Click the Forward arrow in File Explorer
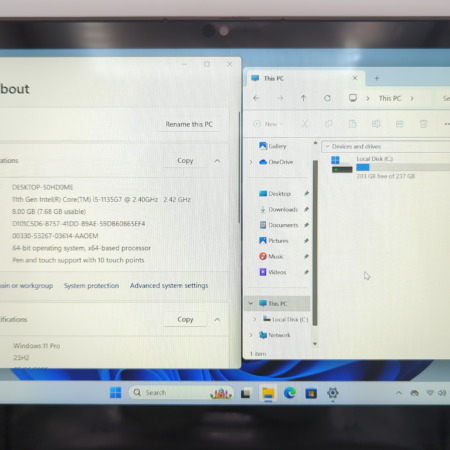The width and height of the screenshot is (450, 450). click(280, 98)
